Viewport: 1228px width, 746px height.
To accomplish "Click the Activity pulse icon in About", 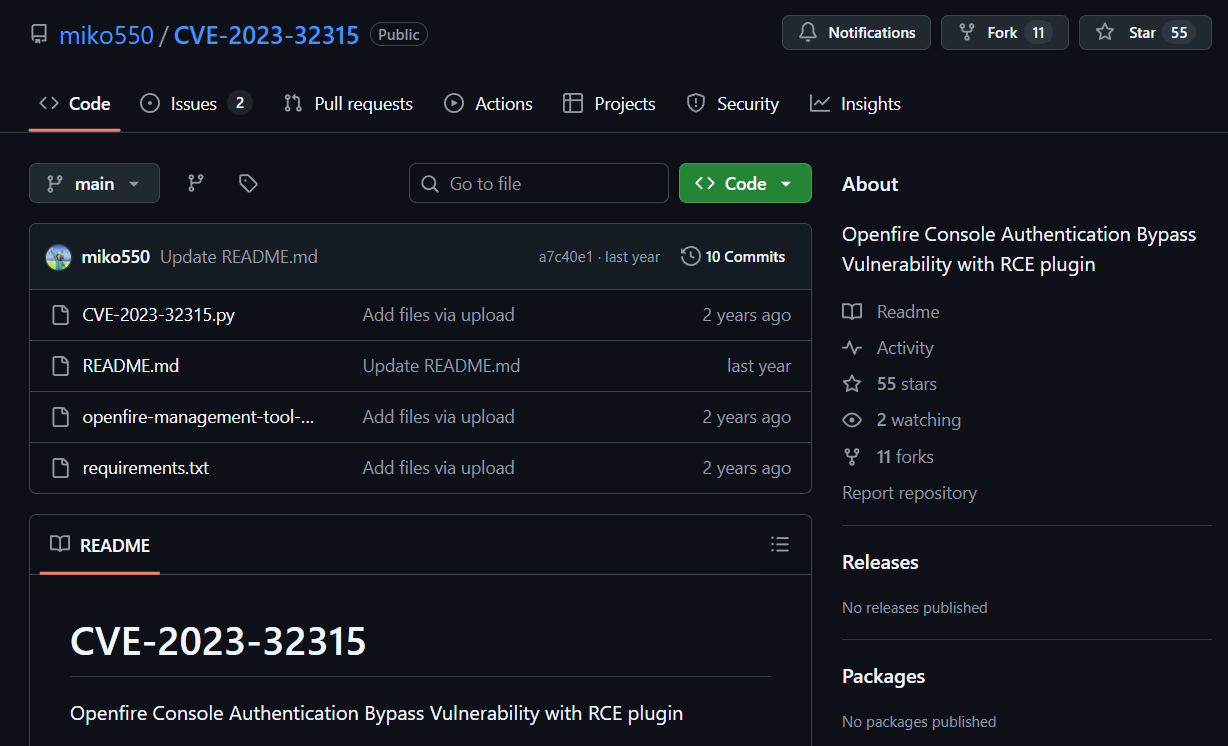I will (852, 348).
